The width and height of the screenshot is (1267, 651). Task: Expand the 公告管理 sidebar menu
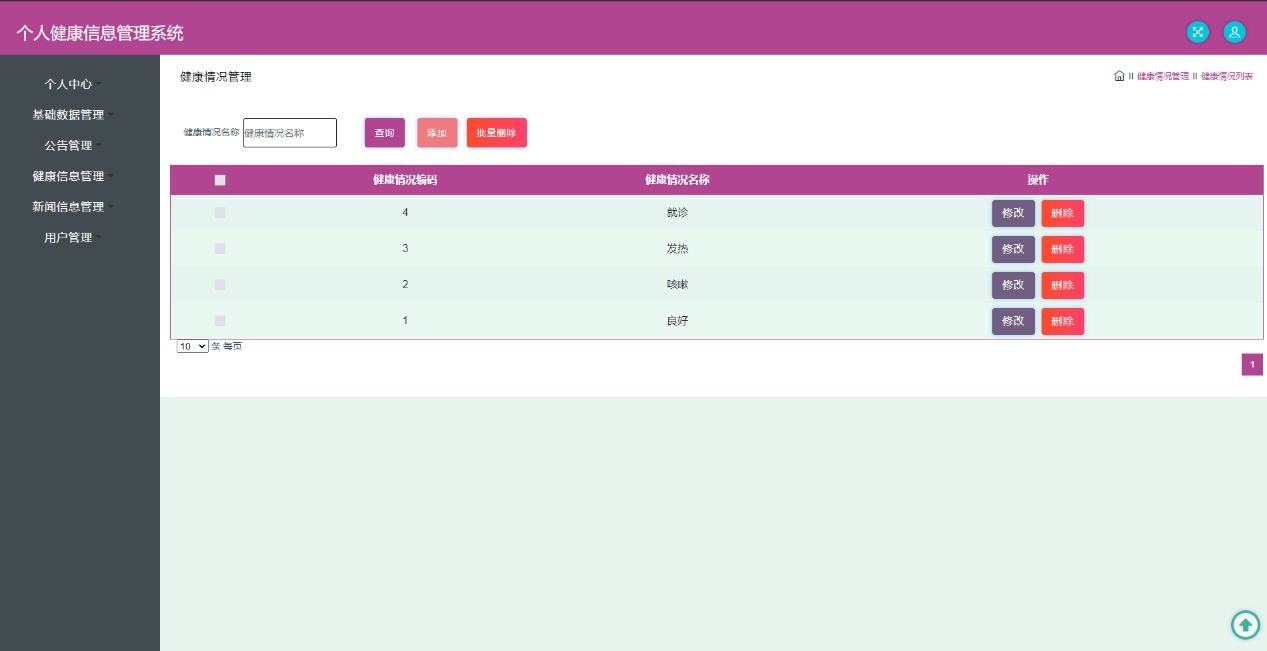(73, 145)
